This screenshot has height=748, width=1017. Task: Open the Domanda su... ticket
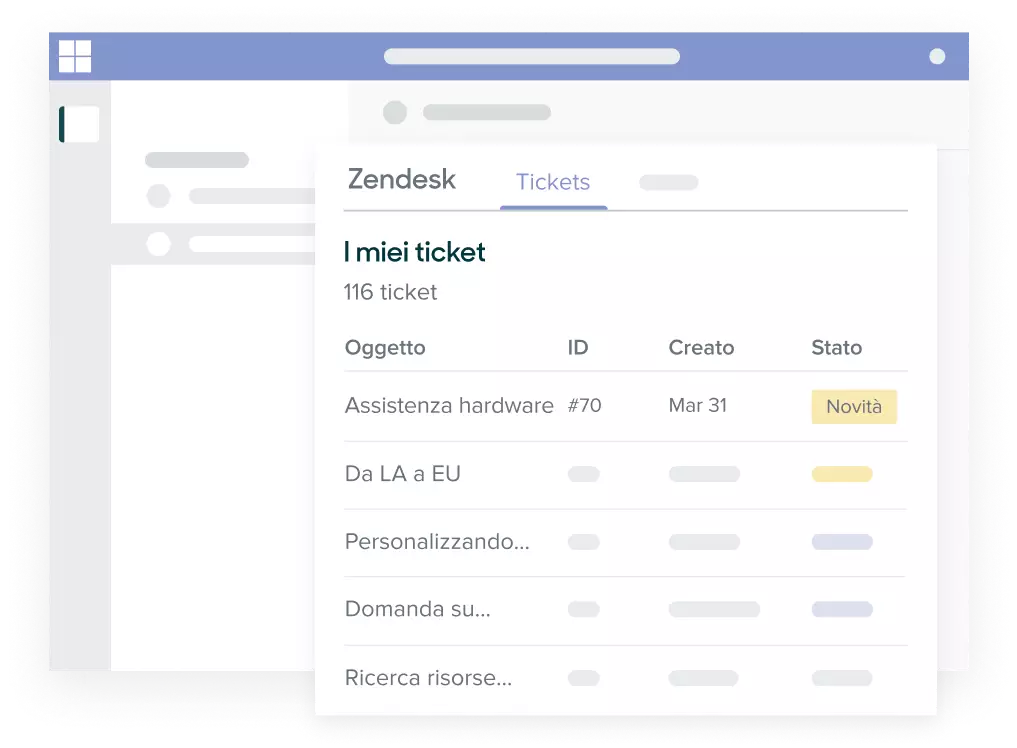418,609
